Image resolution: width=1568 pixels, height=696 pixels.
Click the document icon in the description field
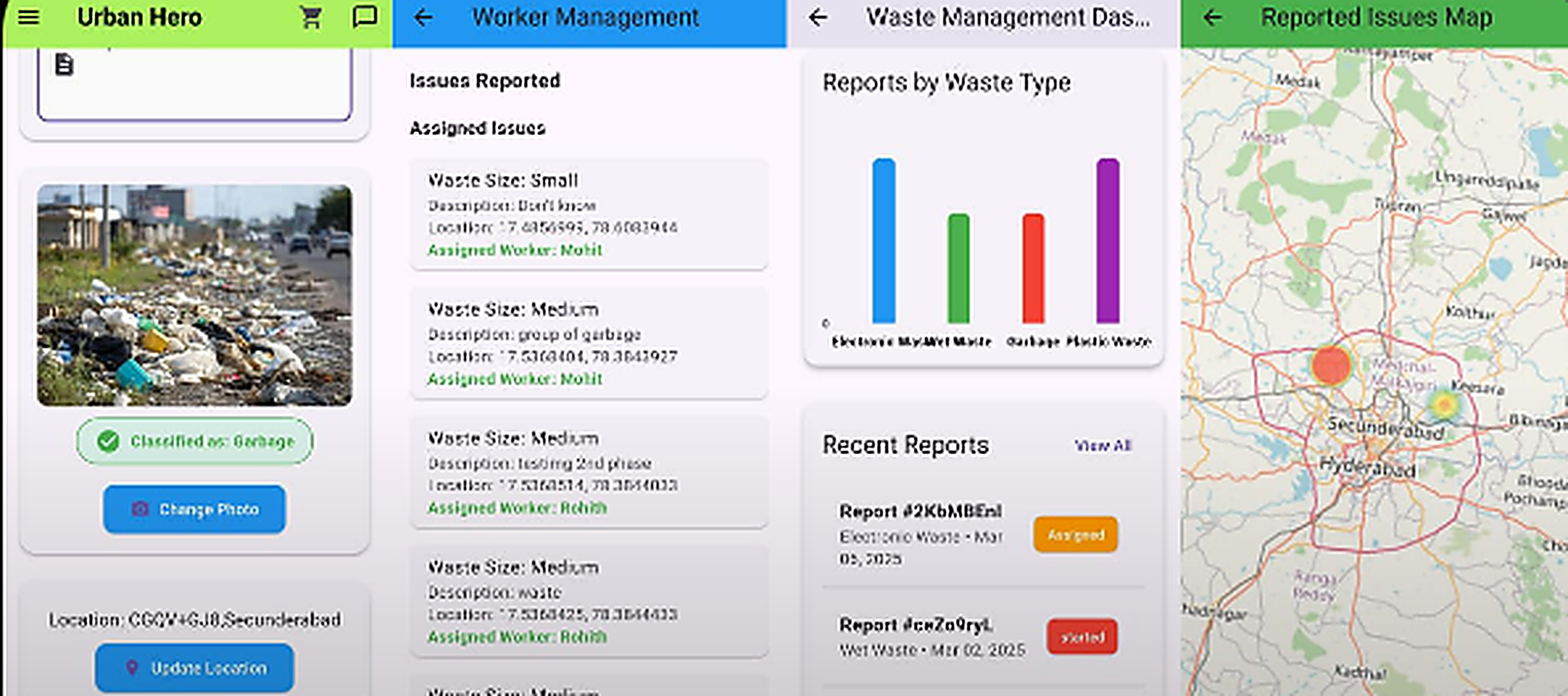tap(64, 65)
